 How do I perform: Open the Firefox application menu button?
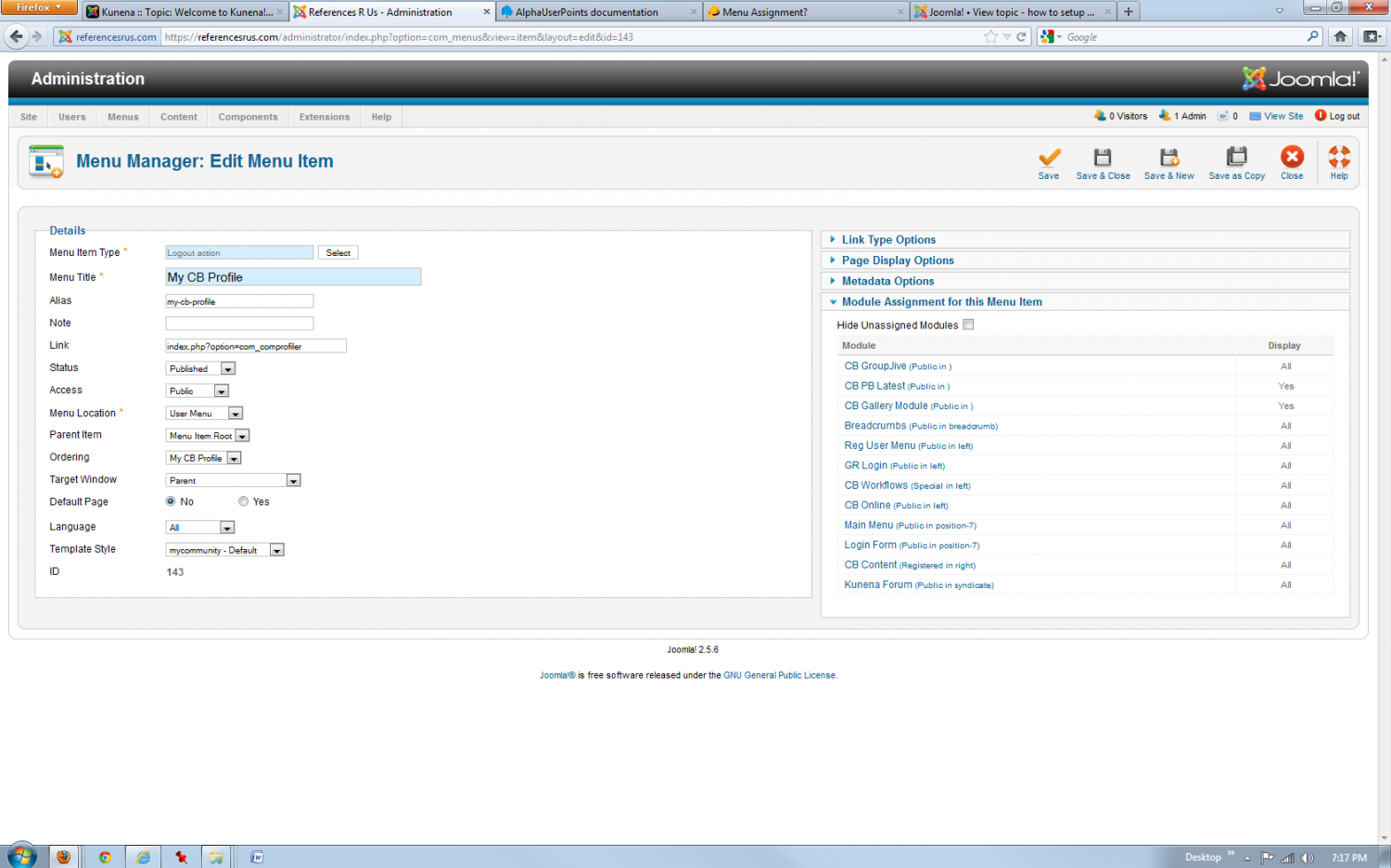tap(38, 7)
